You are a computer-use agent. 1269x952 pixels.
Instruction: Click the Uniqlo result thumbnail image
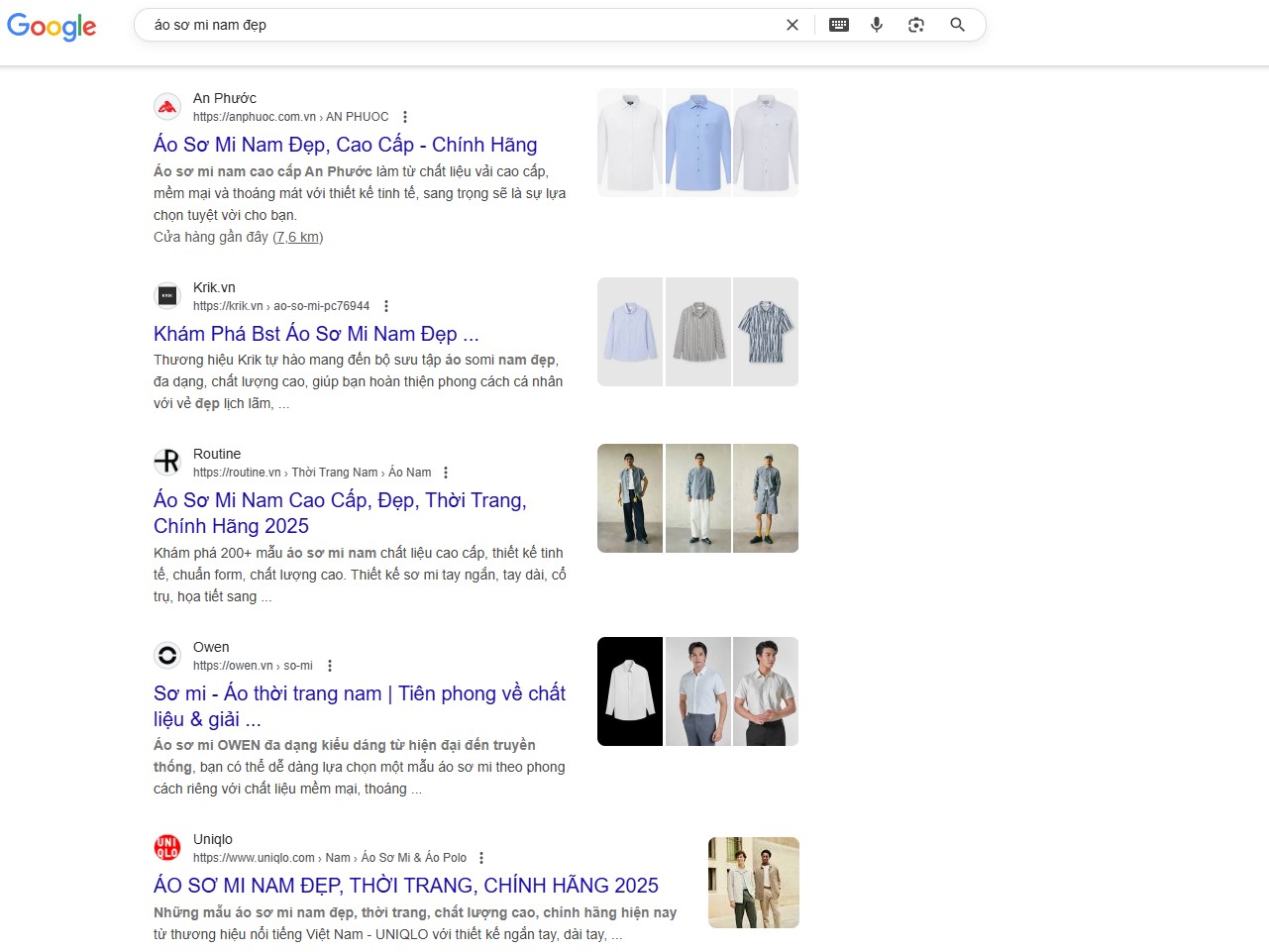click(753, 883)
